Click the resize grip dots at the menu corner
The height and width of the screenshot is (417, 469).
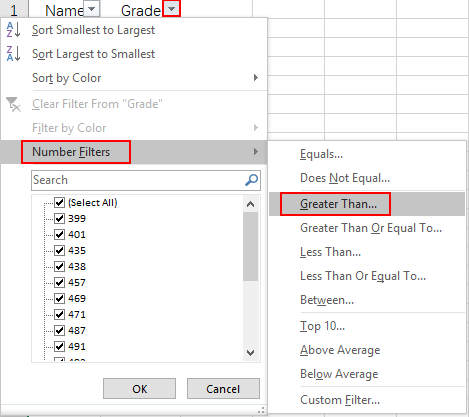[261, 410]
